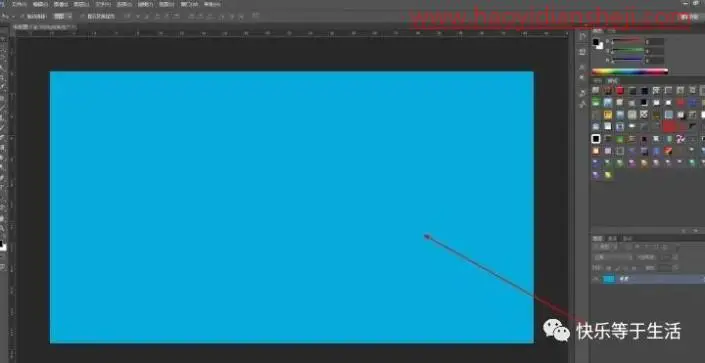Click the black foreground swatch in Color panel
The height and width of the screenshot is (363, 705).
(596, 42)
